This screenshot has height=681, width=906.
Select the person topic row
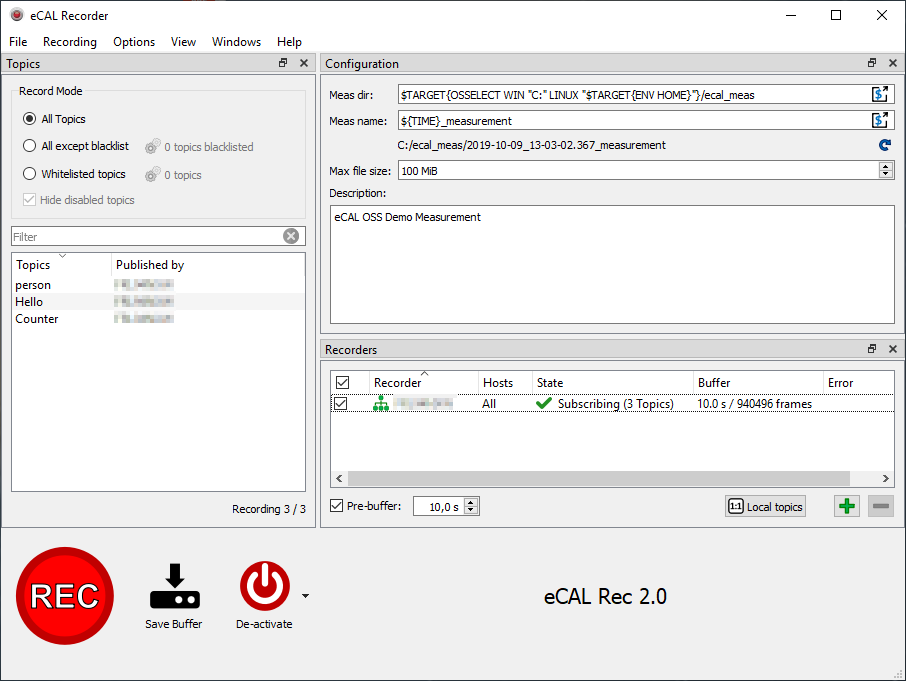(x=158, y=285)
